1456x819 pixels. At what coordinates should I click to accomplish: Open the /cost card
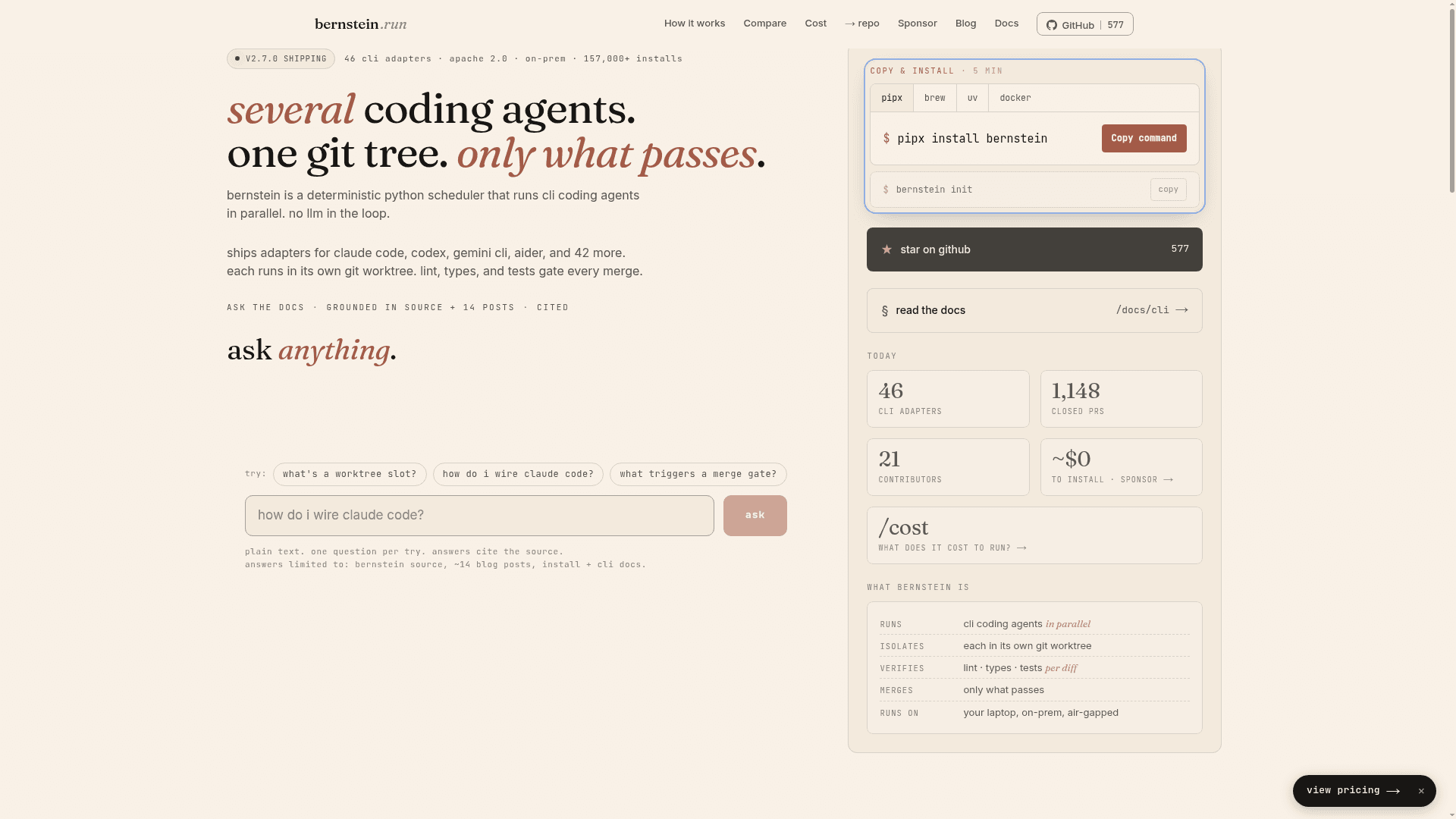[1034, 535]
